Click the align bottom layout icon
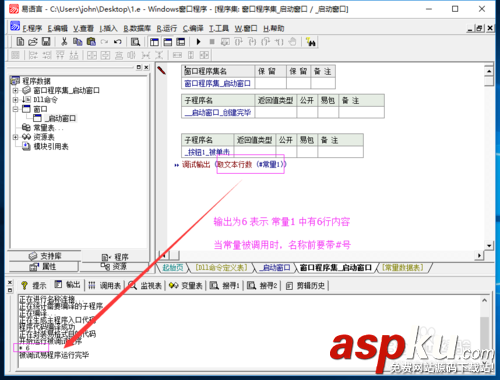The image size is (500, 380). point(74,55)
